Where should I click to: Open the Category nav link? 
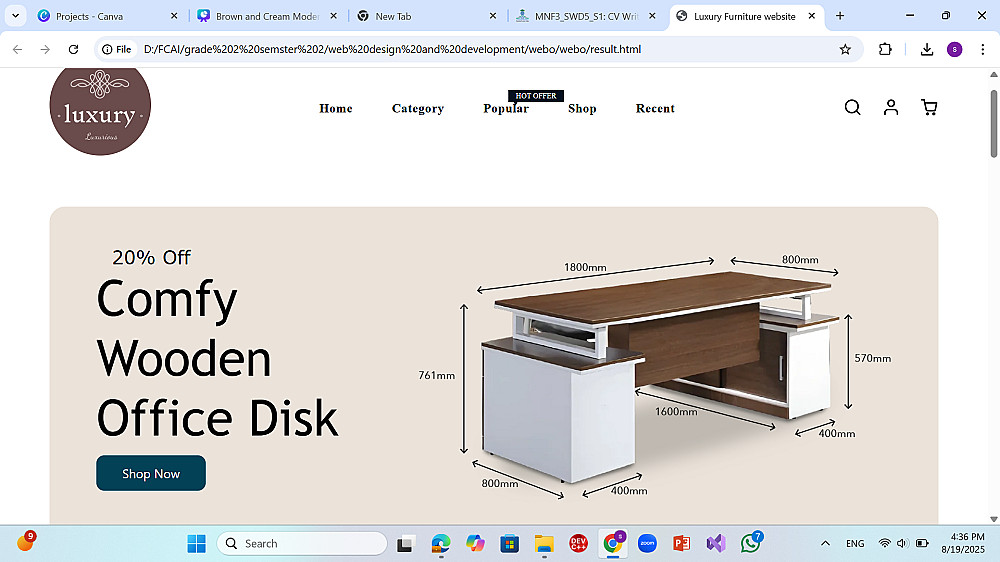click(418, 108)
